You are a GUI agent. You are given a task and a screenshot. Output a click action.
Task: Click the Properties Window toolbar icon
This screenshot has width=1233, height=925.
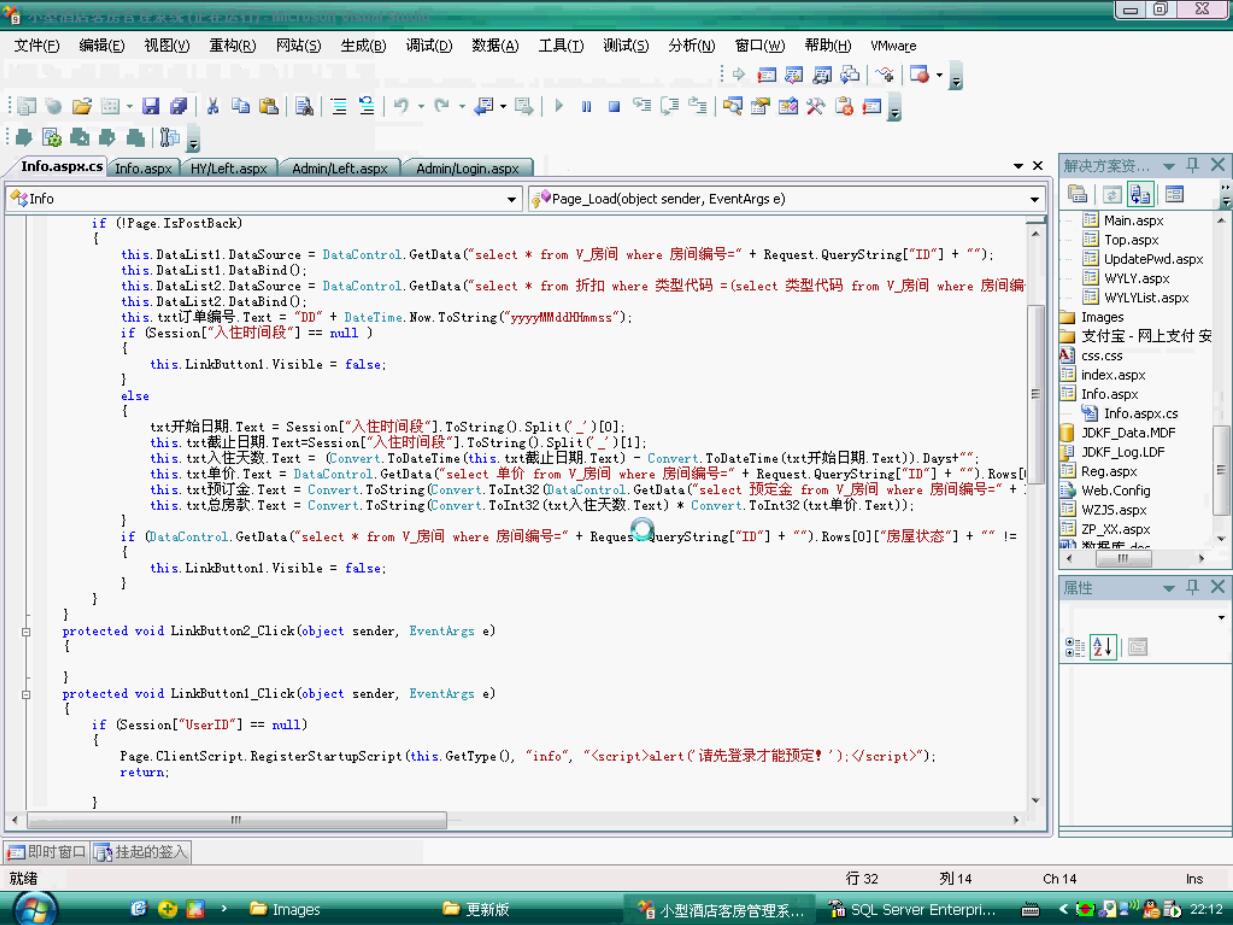(761, 106)
